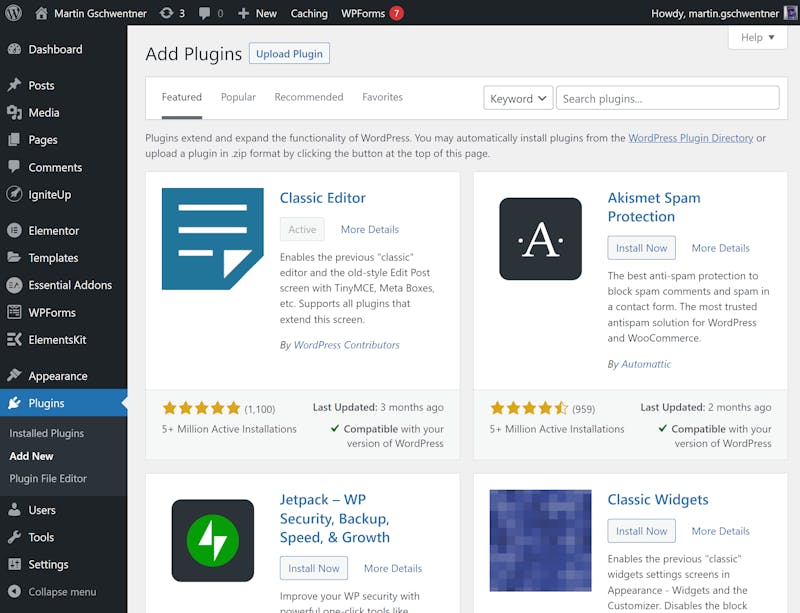Open More Details for Classic Editor
This screenshot has width=800, height=613.
pyautogui.click(x=370, y=230)
